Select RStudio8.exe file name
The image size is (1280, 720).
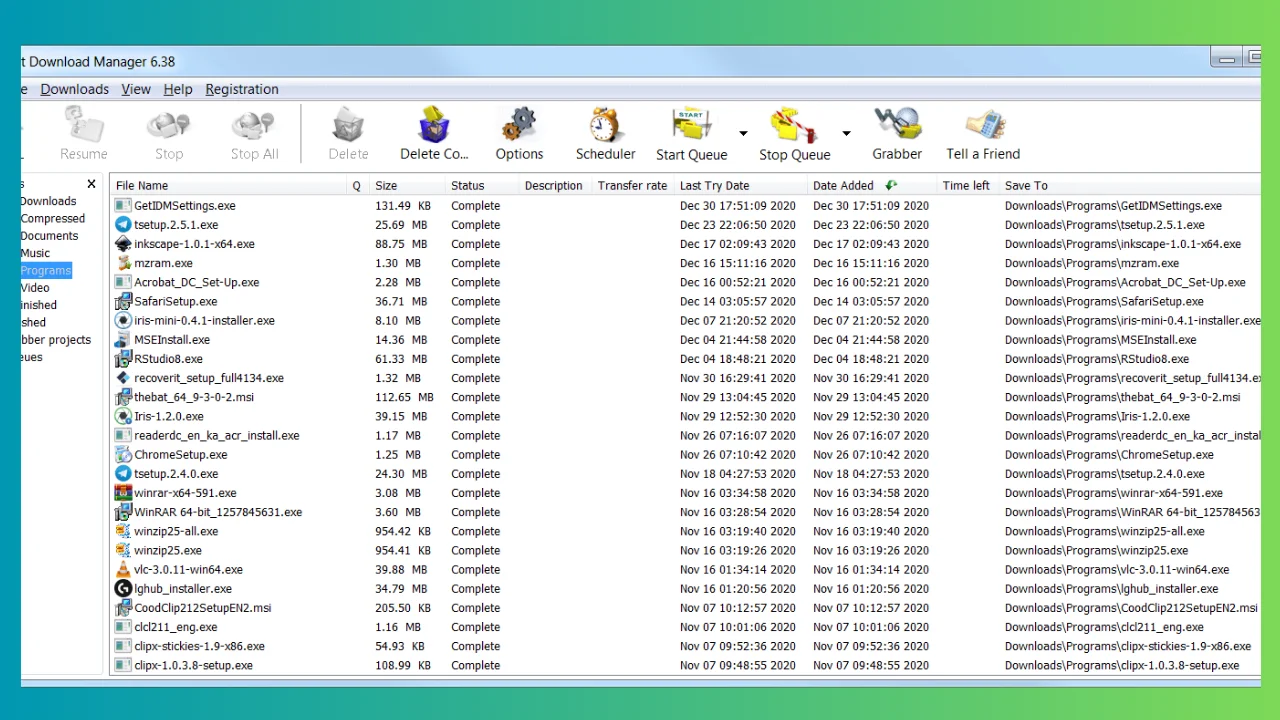[168, 358]
